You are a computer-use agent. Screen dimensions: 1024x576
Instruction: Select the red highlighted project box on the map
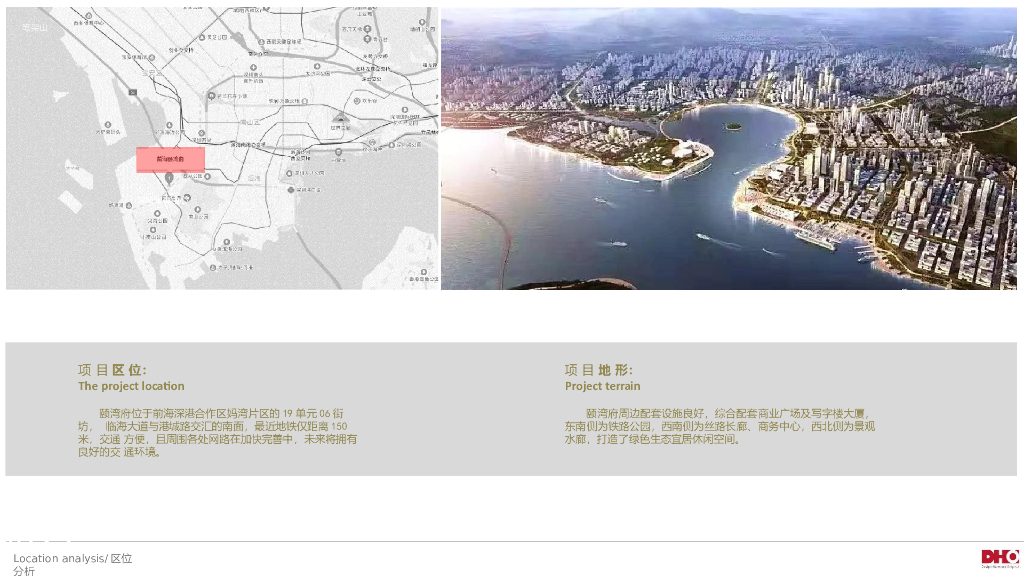170,159
